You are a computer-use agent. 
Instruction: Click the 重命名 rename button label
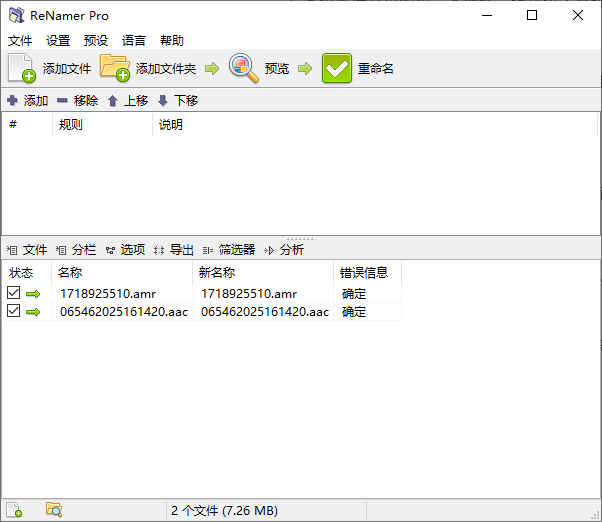pyautogui.click(x=375, y=69)
